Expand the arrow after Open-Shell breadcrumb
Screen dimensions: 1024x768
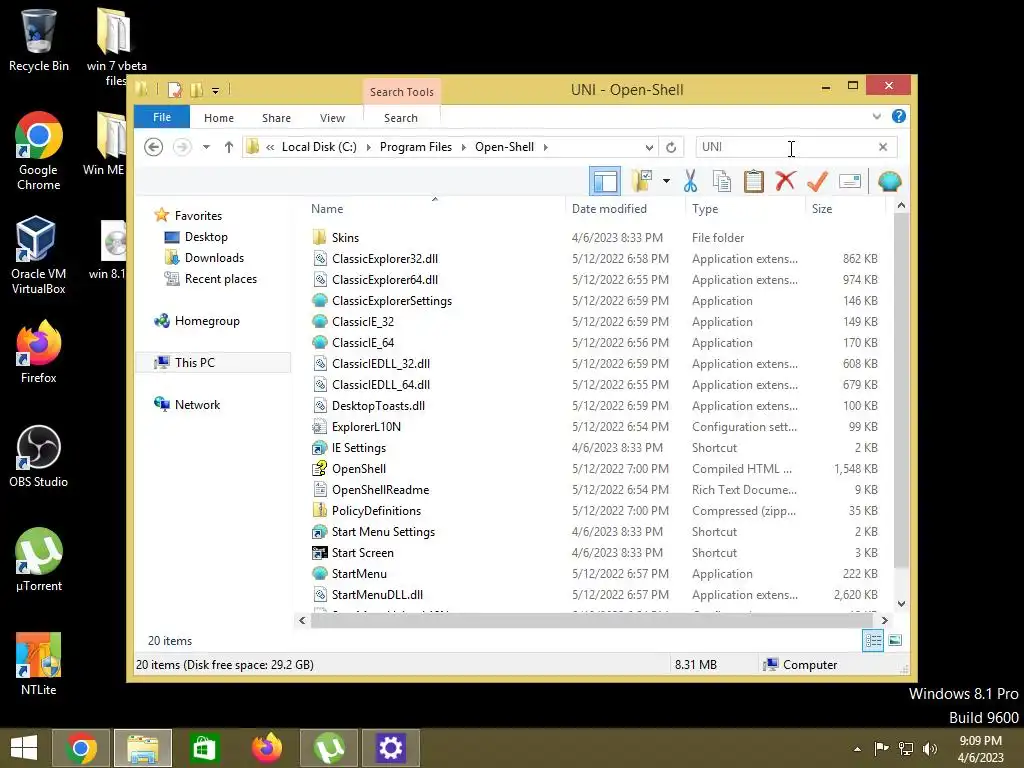tap(545, 147)
